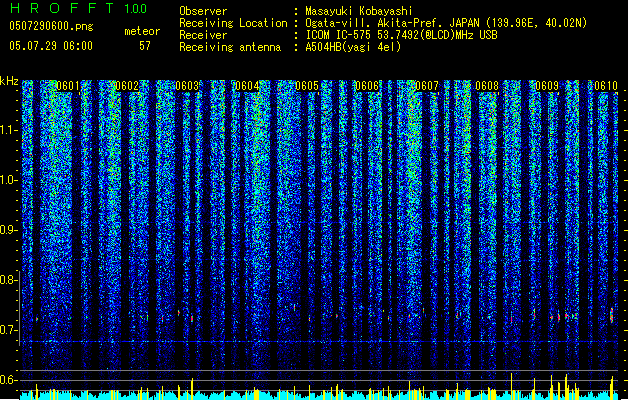Click the meteor count label

click(x=142, y=31)
